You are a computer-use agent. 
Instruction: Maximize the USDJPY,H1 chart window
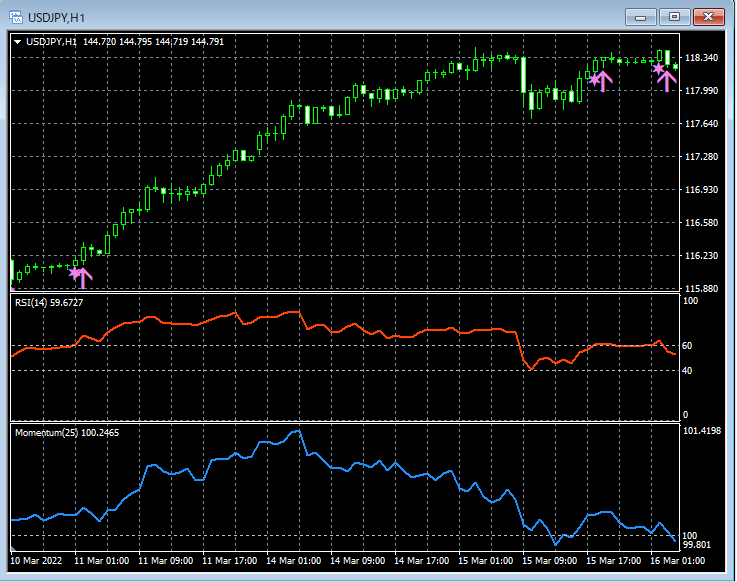675,16
